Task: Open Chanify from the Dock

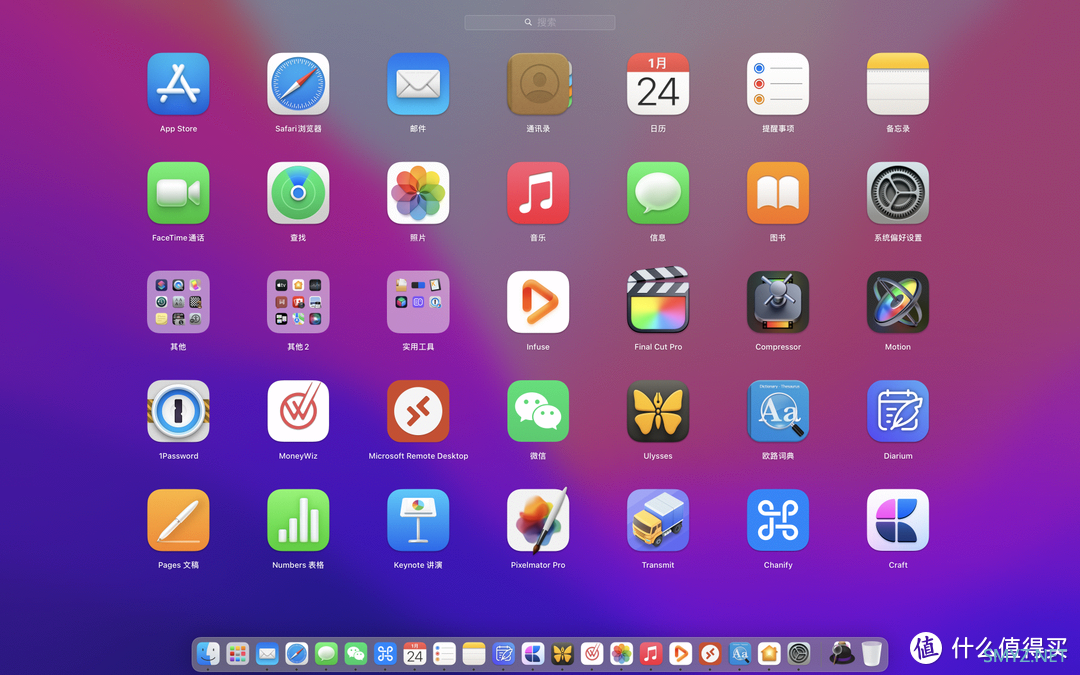Action: click(x=386, y=653)
